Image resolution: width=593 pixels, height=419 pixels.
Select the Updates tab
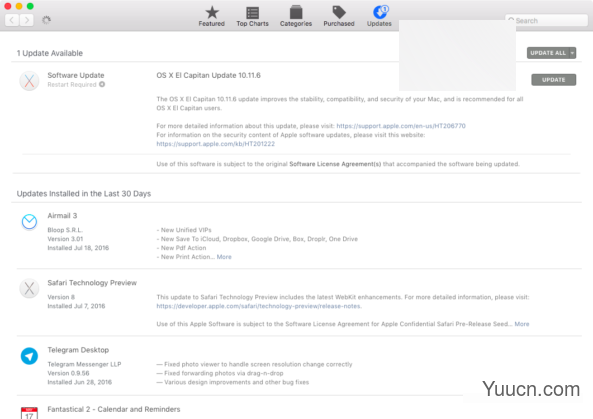379,16
